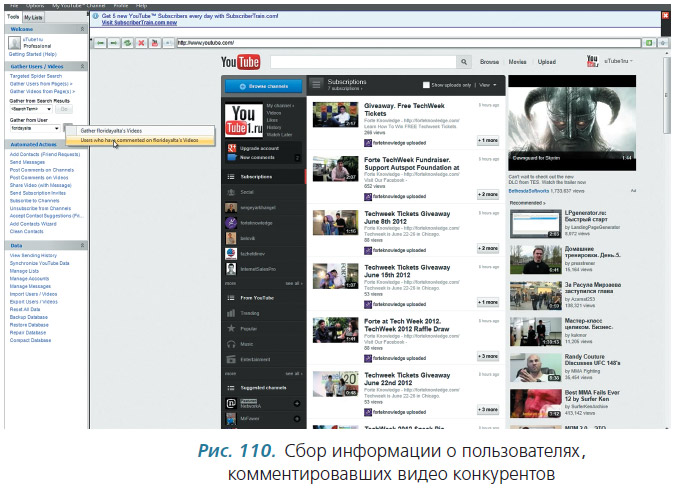Open Forte at Tech Week 2012 video title
677x489 pixels.
(406, 325)
